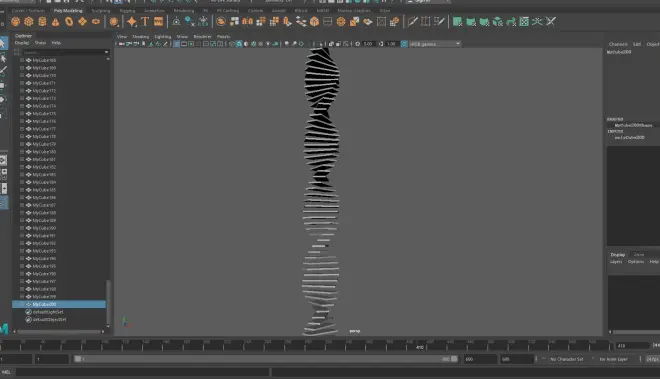Viewport: 660px width, 379px height.
Task: Open the Channels menu in Channel Box
Action: (x=618, y=44)
